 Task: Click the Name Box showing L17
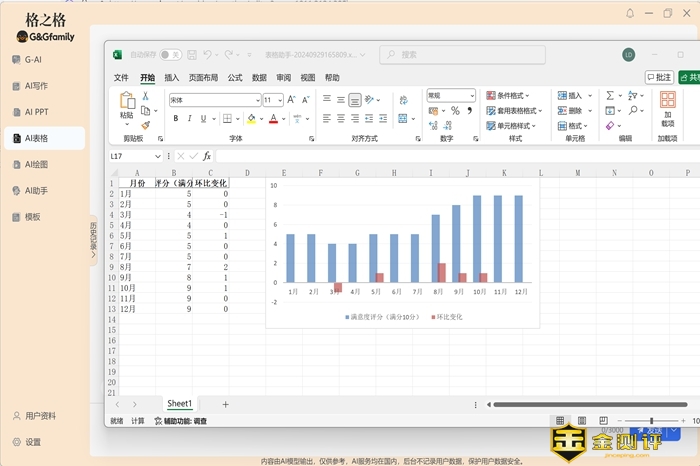[130, 156]
